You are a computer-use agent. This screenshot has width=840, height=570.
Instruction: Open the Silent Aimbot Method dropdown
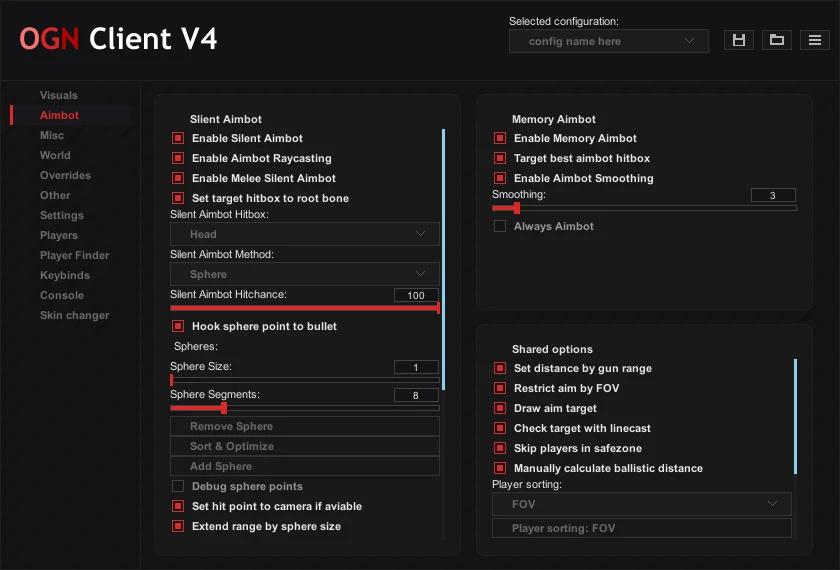pyautogui.click(x=305, y=274)
